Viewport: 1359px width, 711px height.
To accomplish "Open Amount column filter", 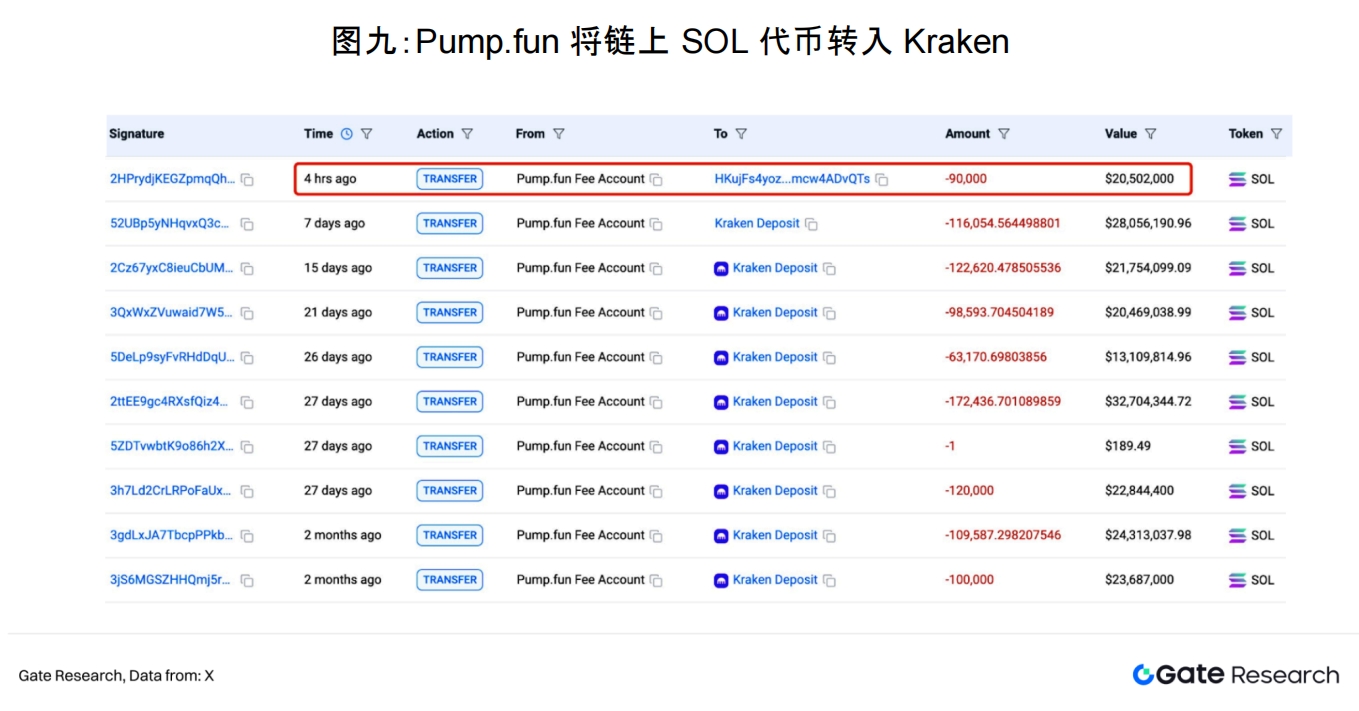I will coord(1004,134).
